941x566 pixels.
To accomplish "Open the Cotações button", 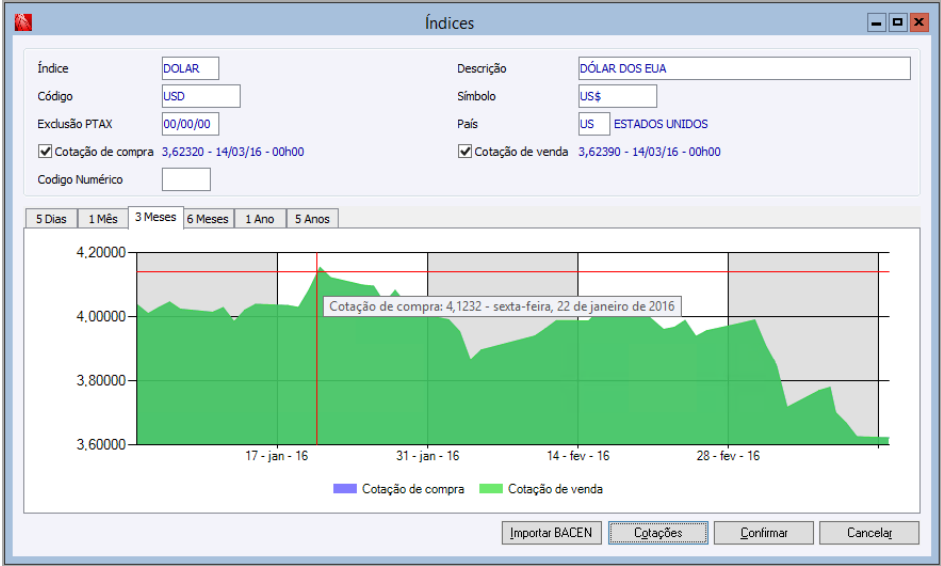I will [658, 532].
